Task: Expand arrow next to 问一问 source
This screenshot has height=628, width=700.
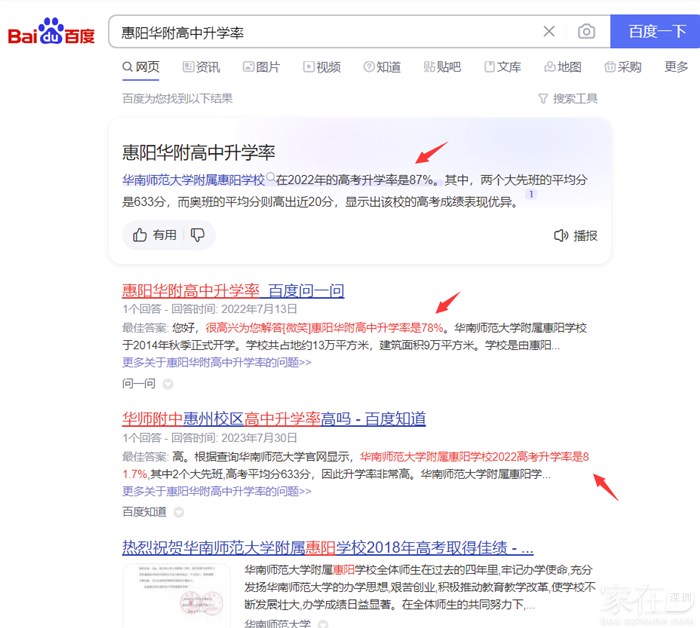Action: tap(168, 384)
